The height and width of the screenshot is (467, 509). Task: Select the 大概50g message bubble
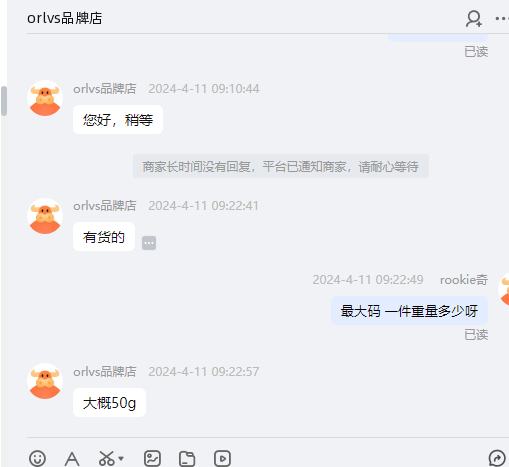click(x=109, y=403)
